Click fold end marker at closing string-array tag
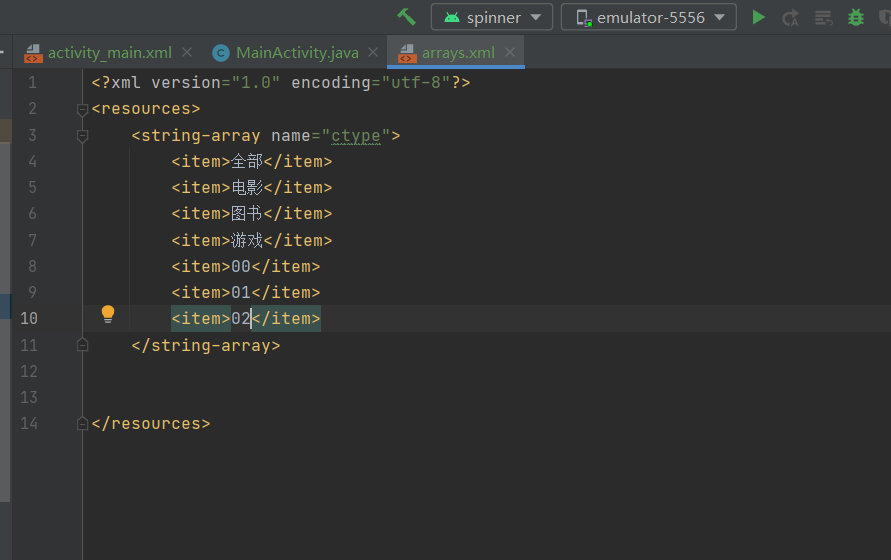This screenshot has width=891, height=560. pyautogui.click(x=83, y=345)
